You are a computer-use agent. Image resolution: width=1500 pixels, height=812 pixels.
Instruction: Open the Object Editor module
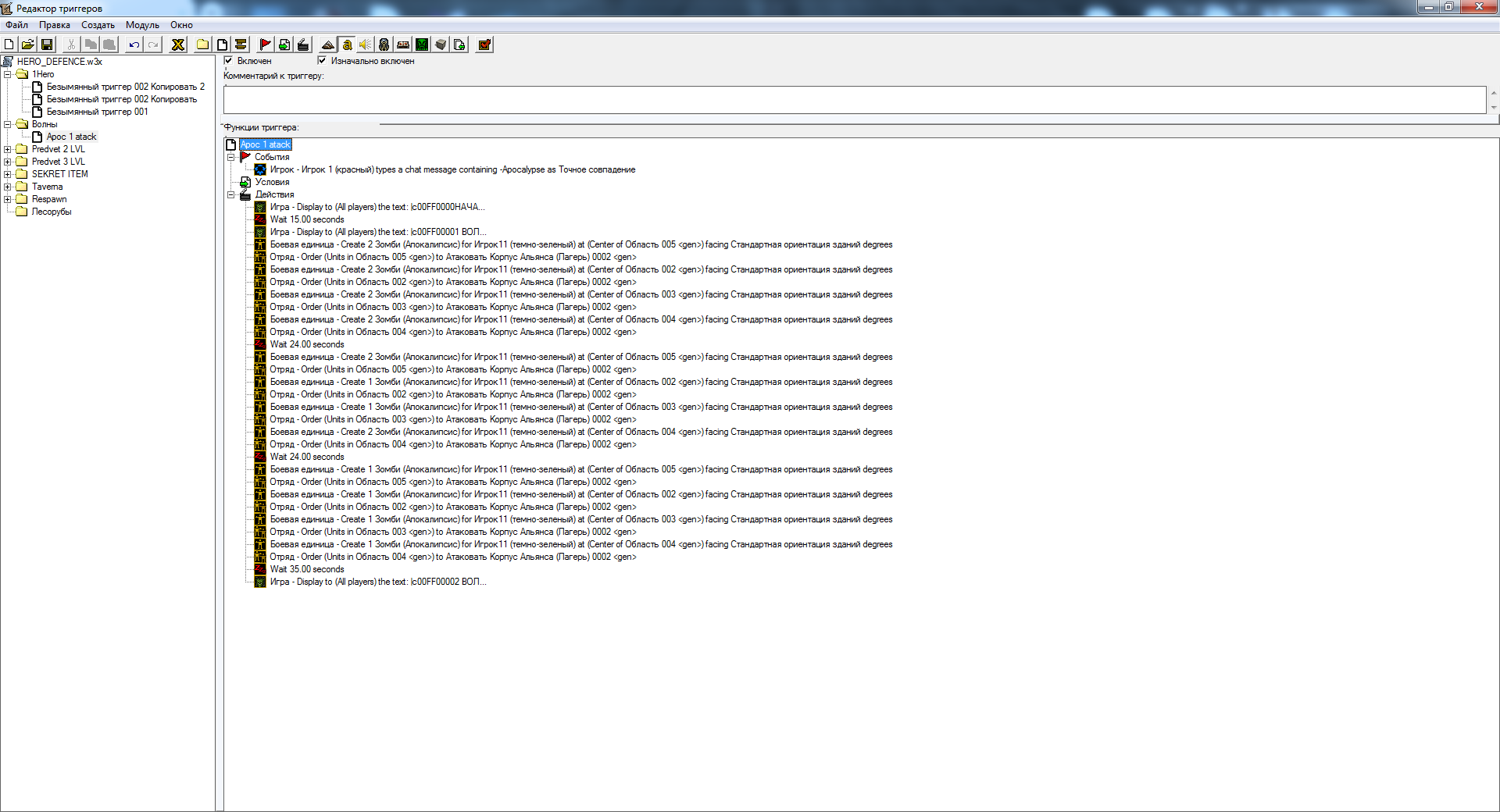point(384,45)
